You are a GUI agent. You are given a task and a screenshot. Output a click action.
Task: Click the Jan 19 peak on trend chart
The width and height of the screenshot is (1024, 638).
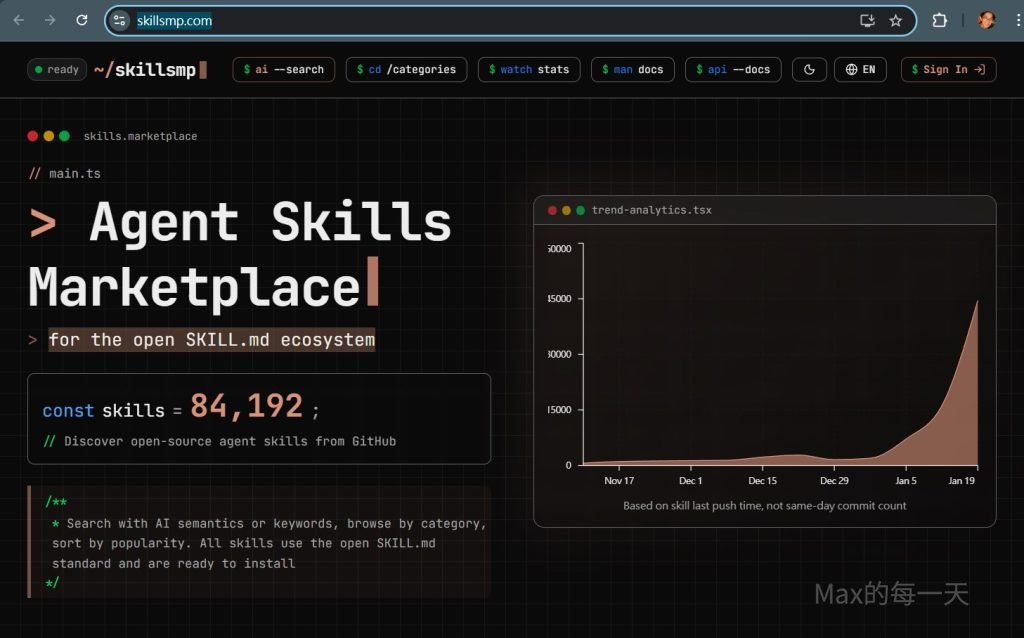(977, 302)
